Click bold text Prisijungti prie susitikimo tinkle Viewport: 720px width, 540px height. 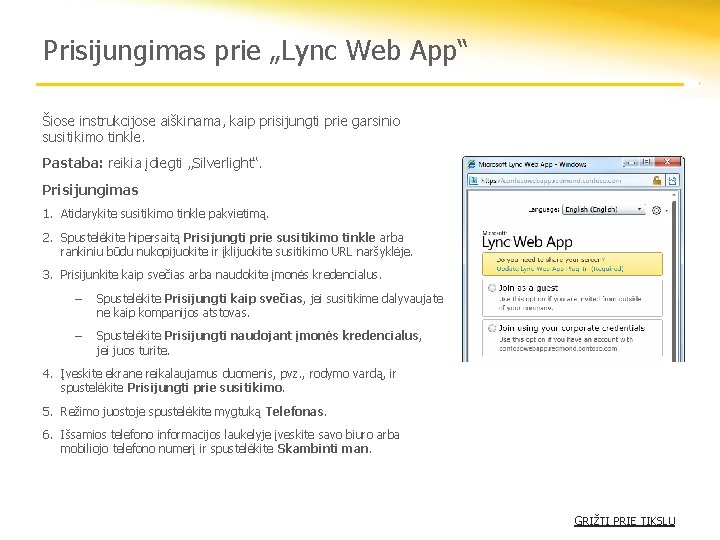279,237
